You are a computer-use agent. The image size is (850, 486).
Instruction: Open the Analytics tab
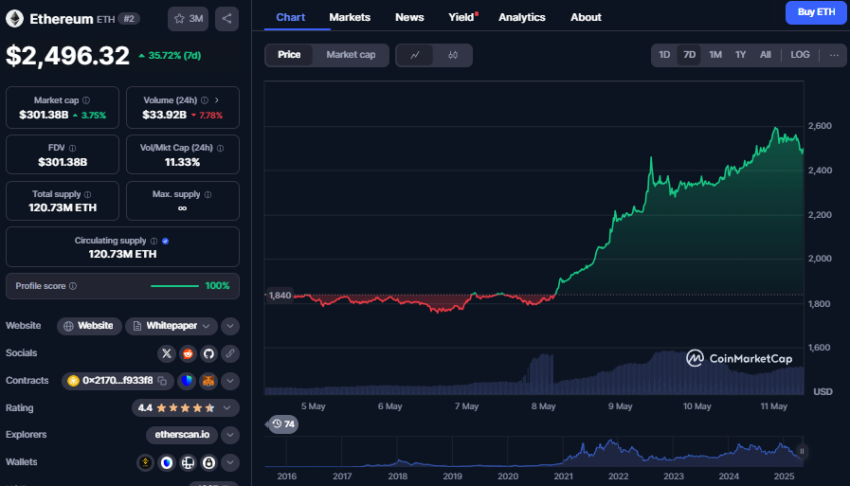522,17
